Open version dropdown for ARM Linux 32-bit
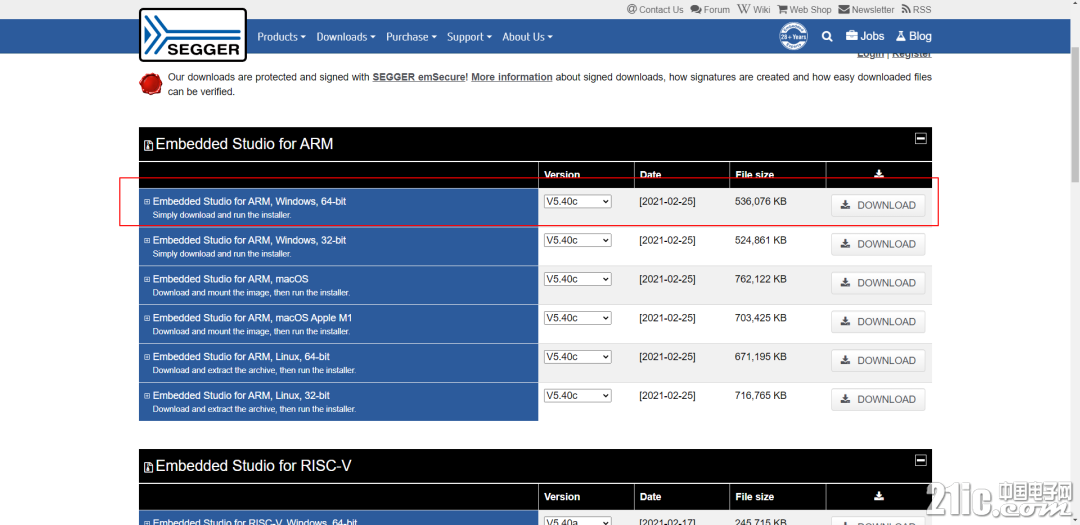Viewport: 1080px width, 525px height. (x=577, y=395)
